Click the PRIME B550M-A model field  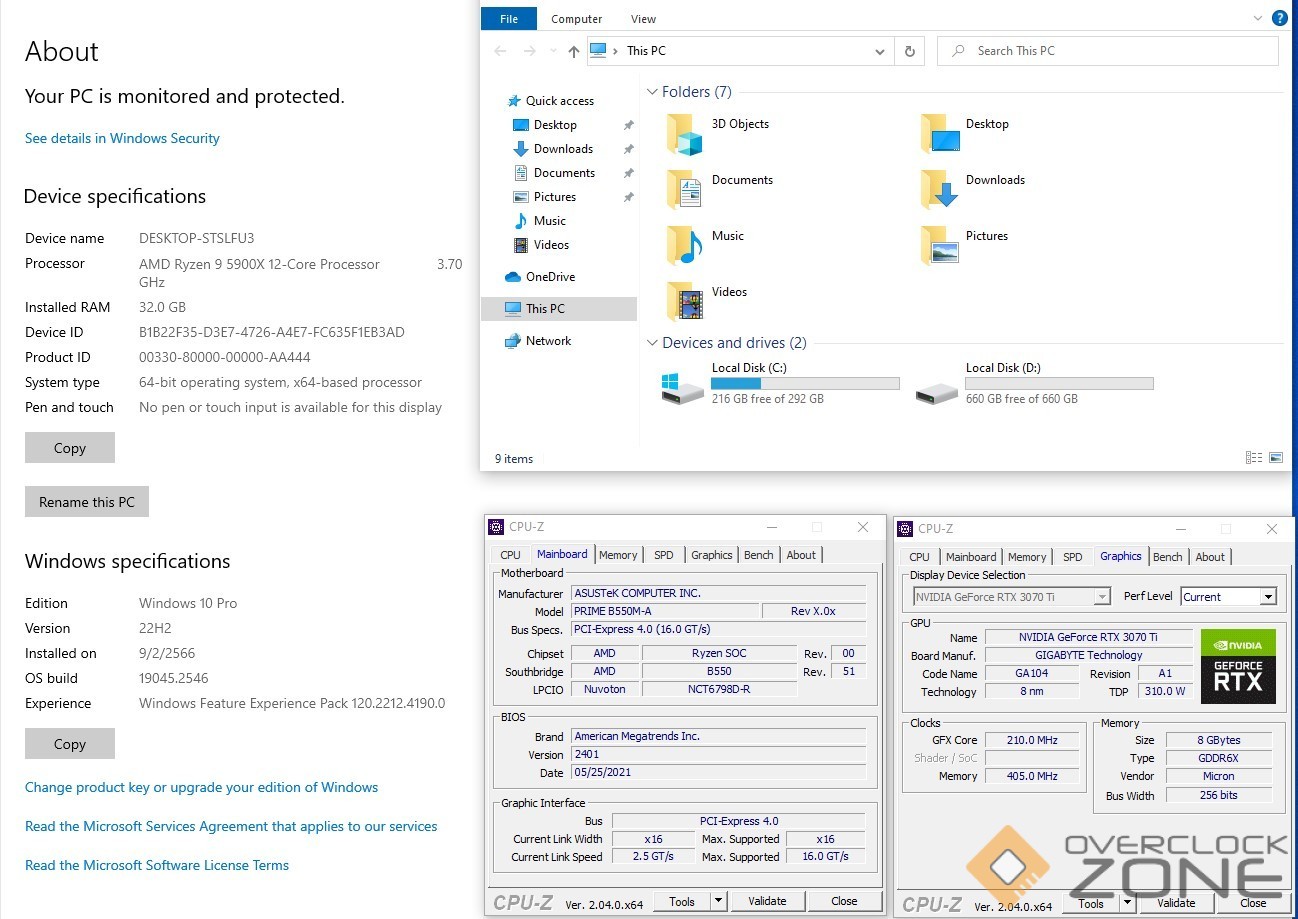[665, 611]
